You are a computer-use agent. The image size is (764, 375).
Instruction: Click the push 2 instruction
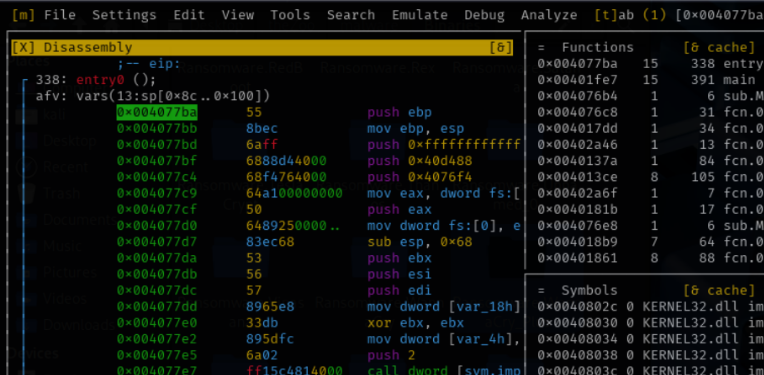391,355
